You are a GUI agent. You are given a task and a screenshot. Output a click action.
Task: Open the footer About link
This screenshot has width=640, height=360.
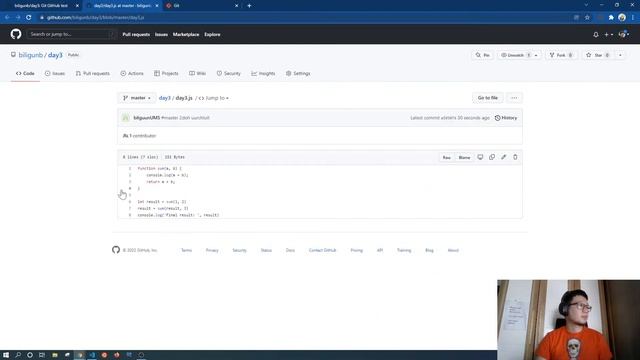click(453, 250)
